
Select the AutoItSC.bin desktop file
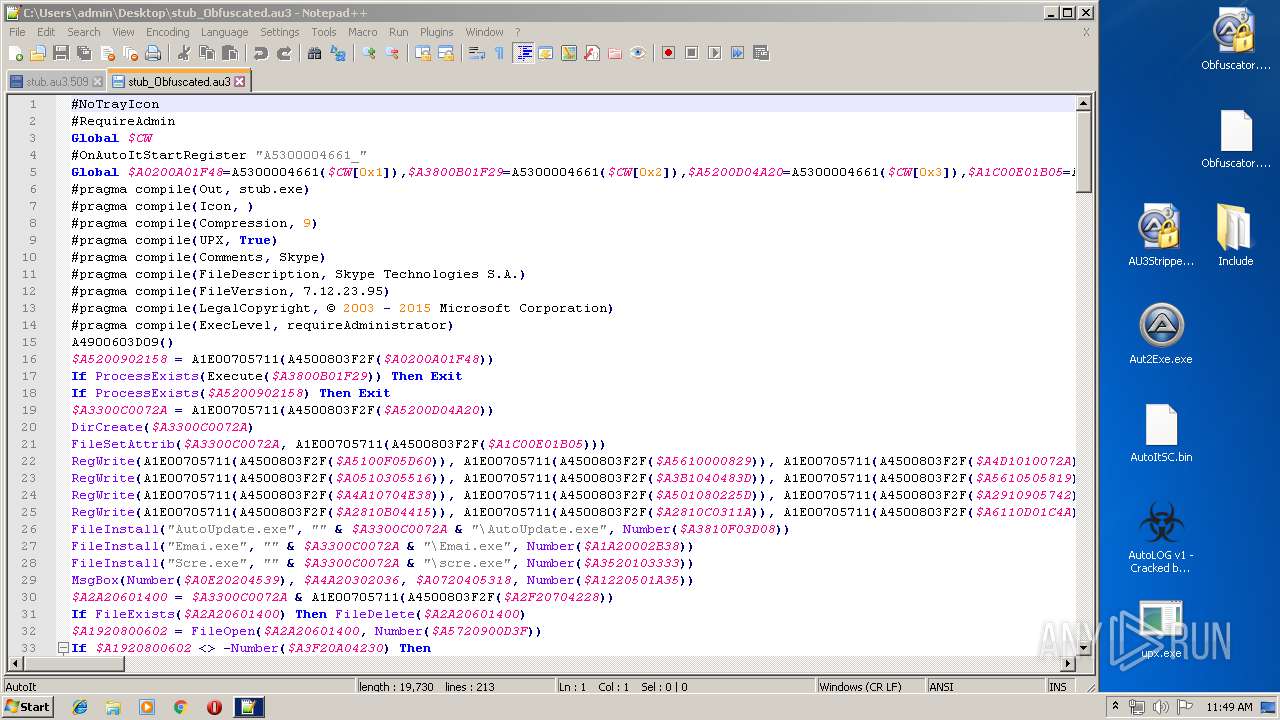coord(1161,433)
